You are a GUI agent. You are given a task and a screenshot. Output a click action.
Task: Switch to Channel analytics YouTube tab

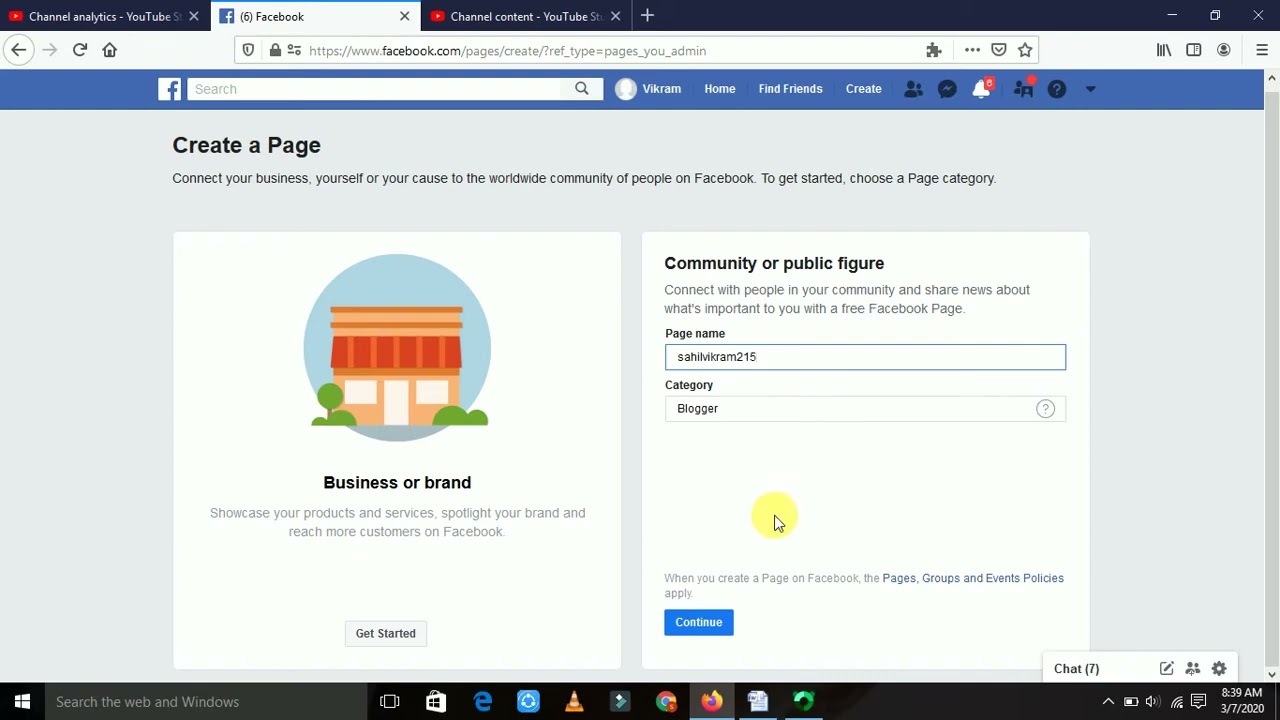105,16
